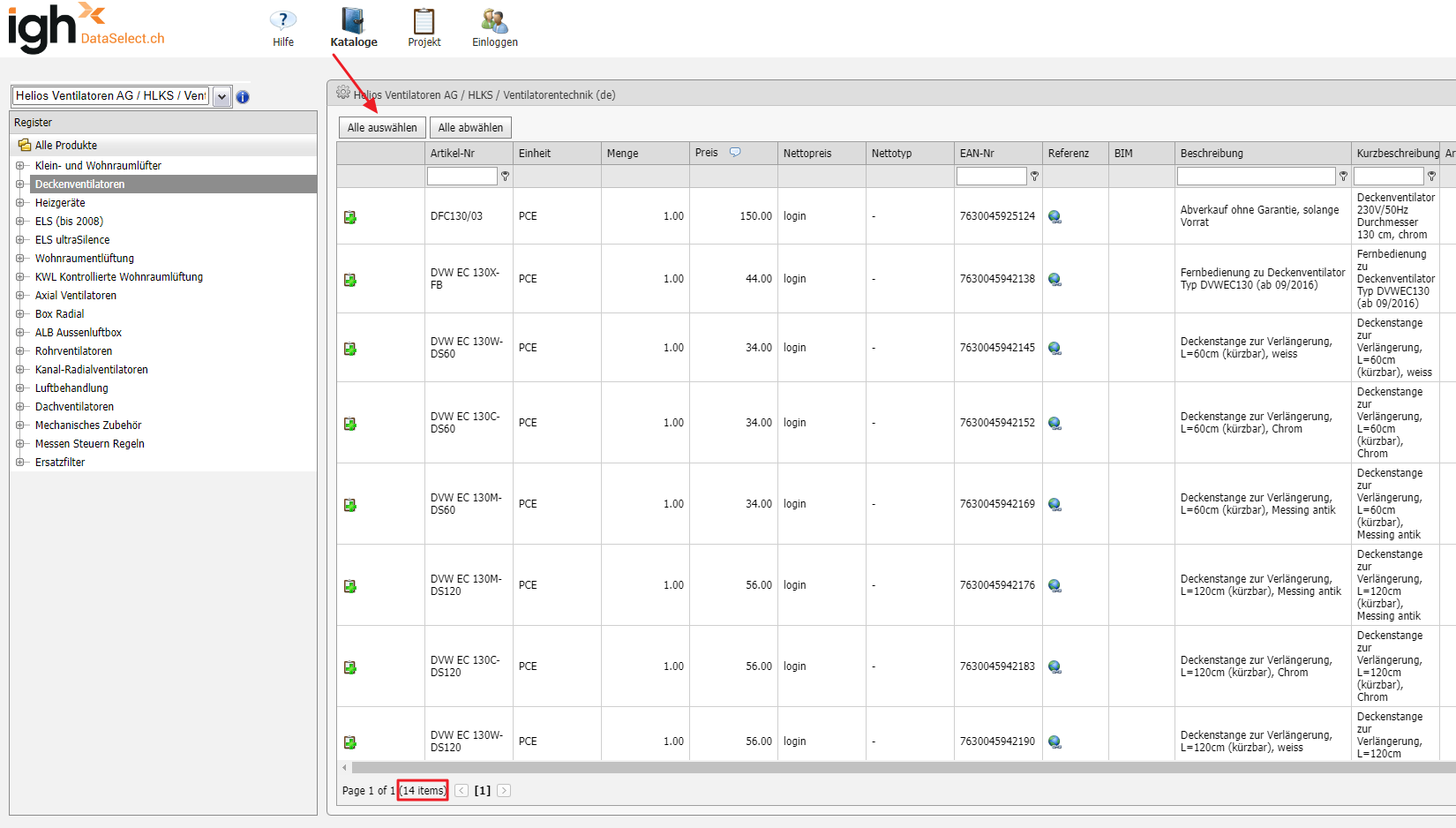1456x828 pixels.
Task: Click the filter icon next to Kurzbeschreibung field
Action: click(1431, 177)
